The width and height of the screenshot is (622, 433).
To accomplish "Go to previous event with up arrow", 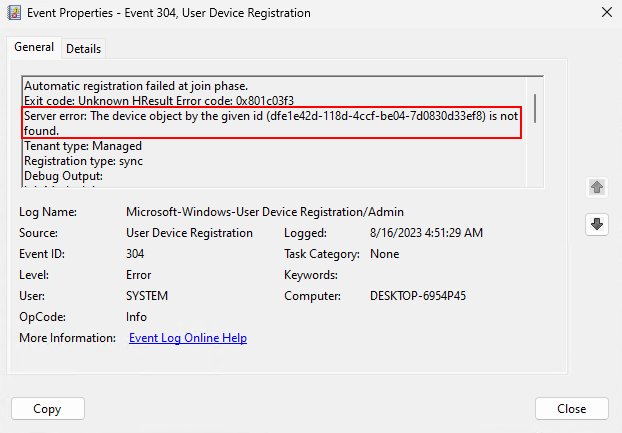I will tap(597, 187).
